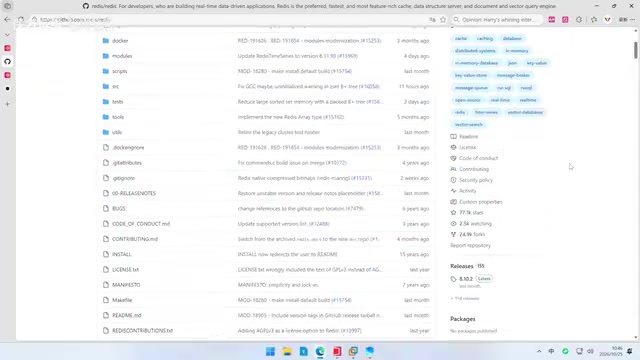640x360 pixels.
Task: Add a new tab with the plus icon
Action: tap(7, 104)
